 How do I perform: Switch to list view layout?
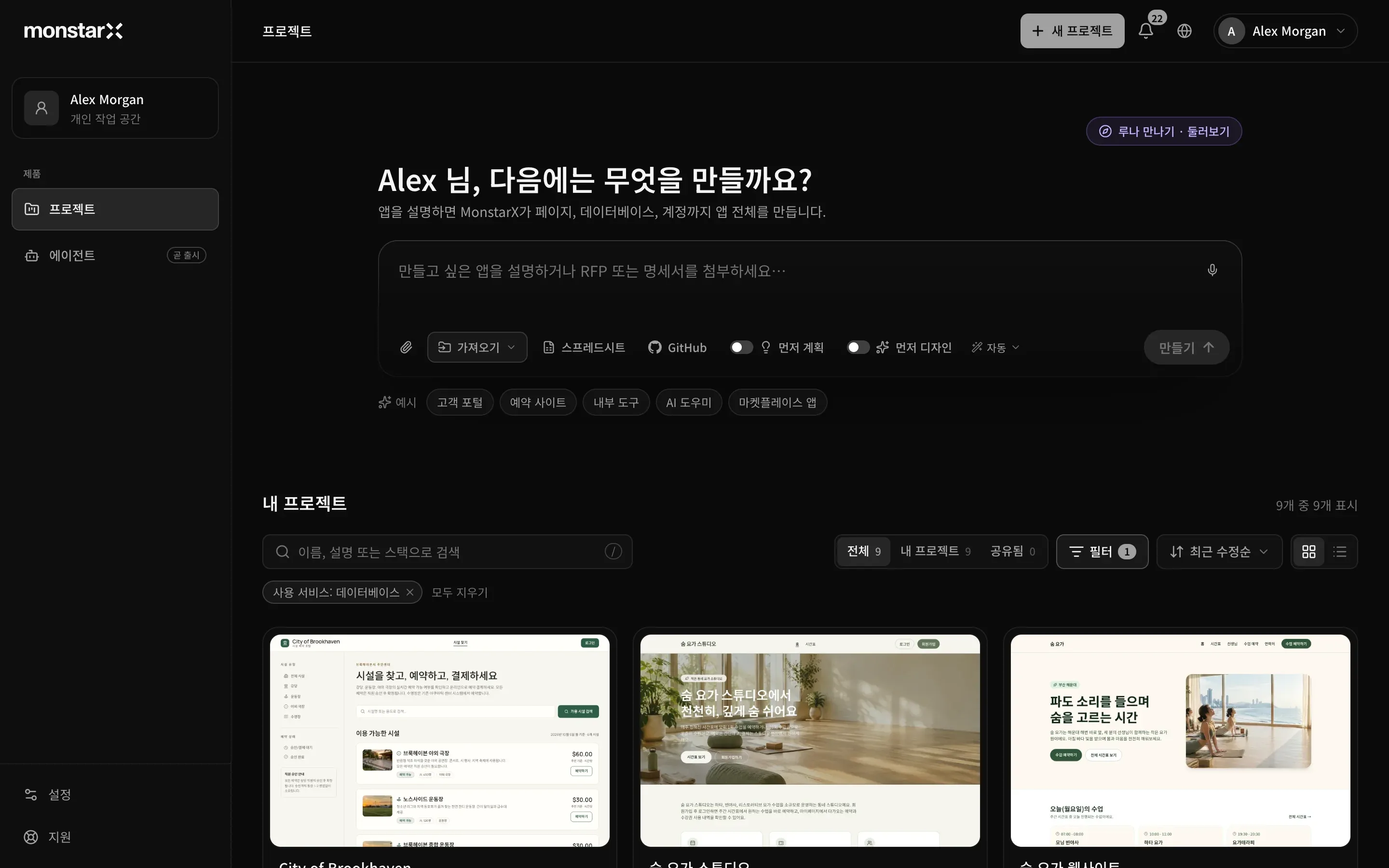[1340, 552]
